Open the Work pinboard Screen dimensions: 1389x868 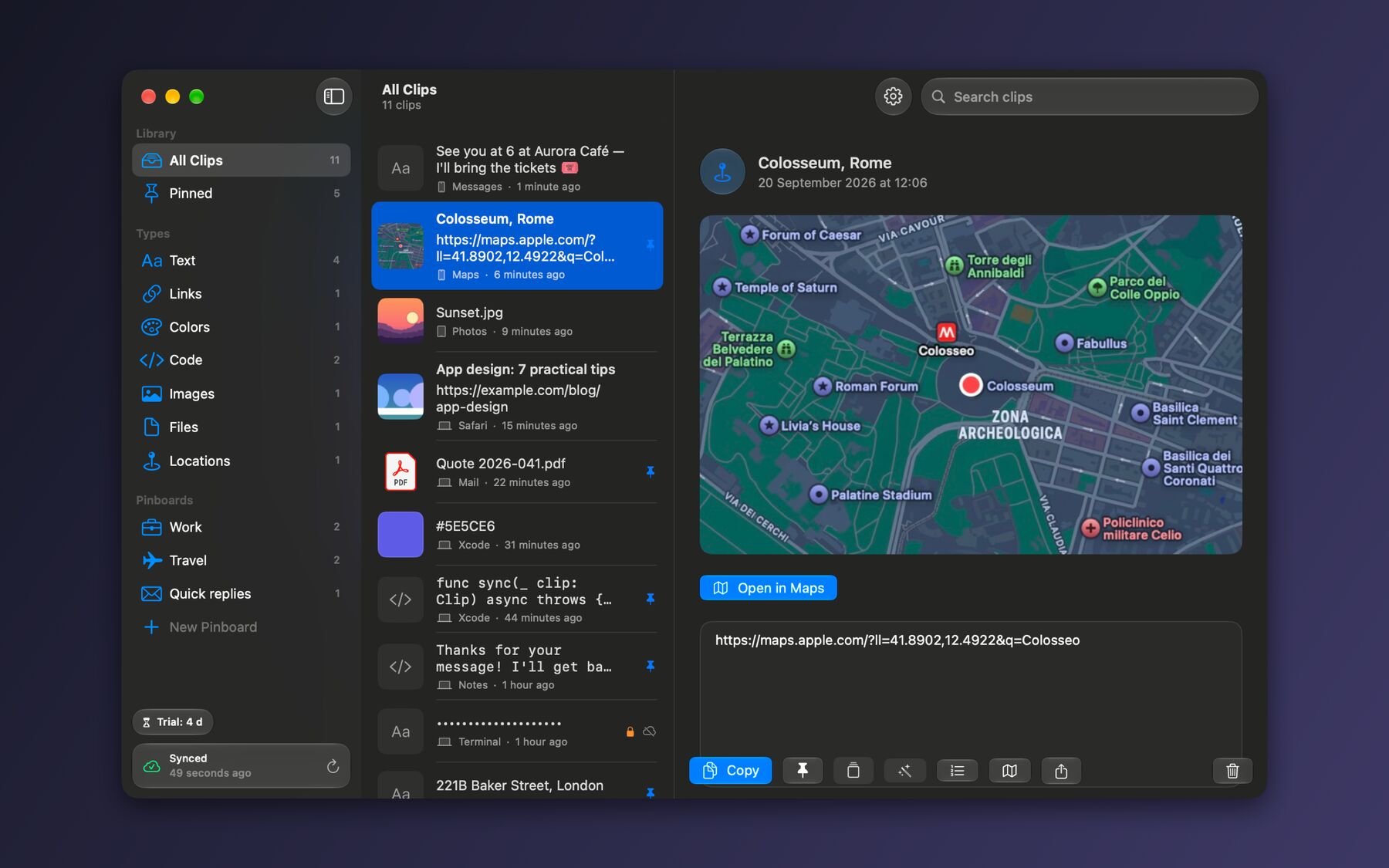(x=242, y=528)
